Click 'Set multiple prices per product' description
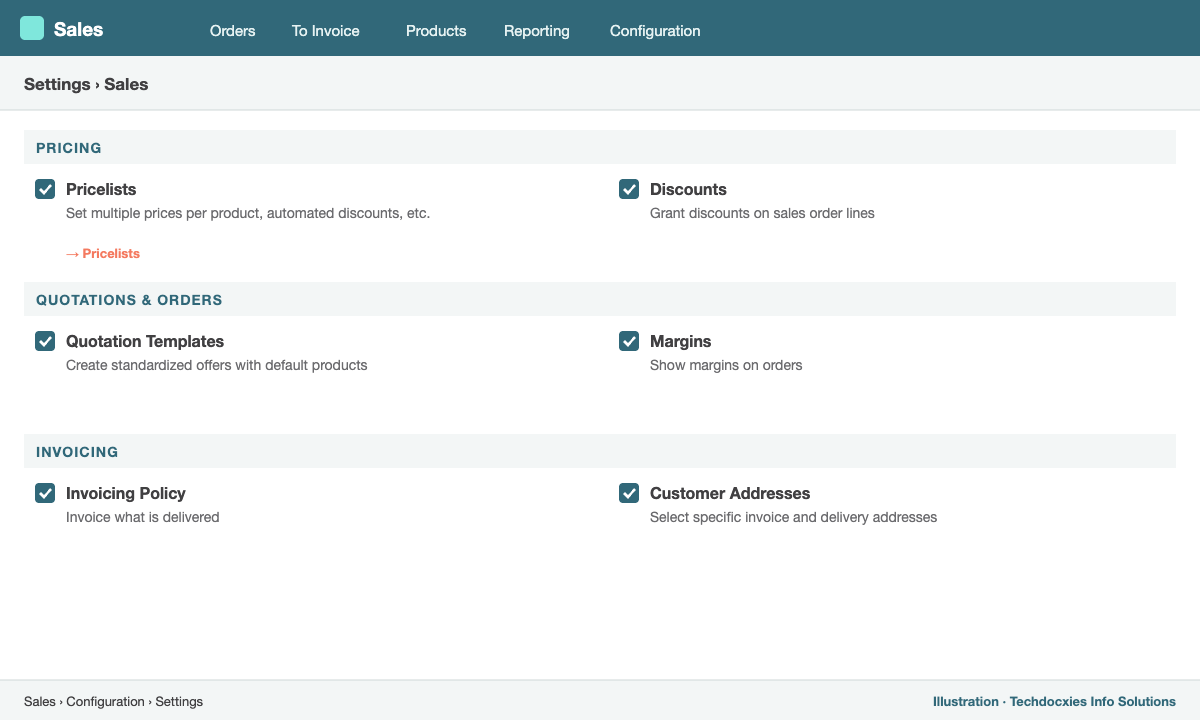1200x720 pixels. pos(248,213)
